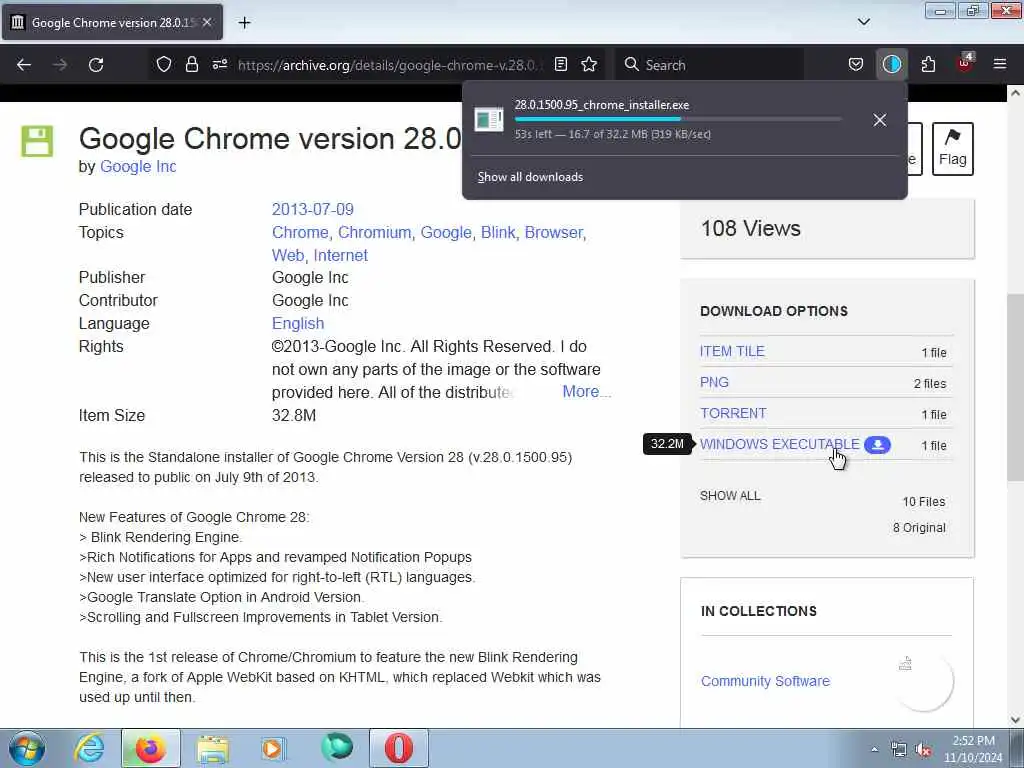Cancel the chrome_installer.exe download

880,120
